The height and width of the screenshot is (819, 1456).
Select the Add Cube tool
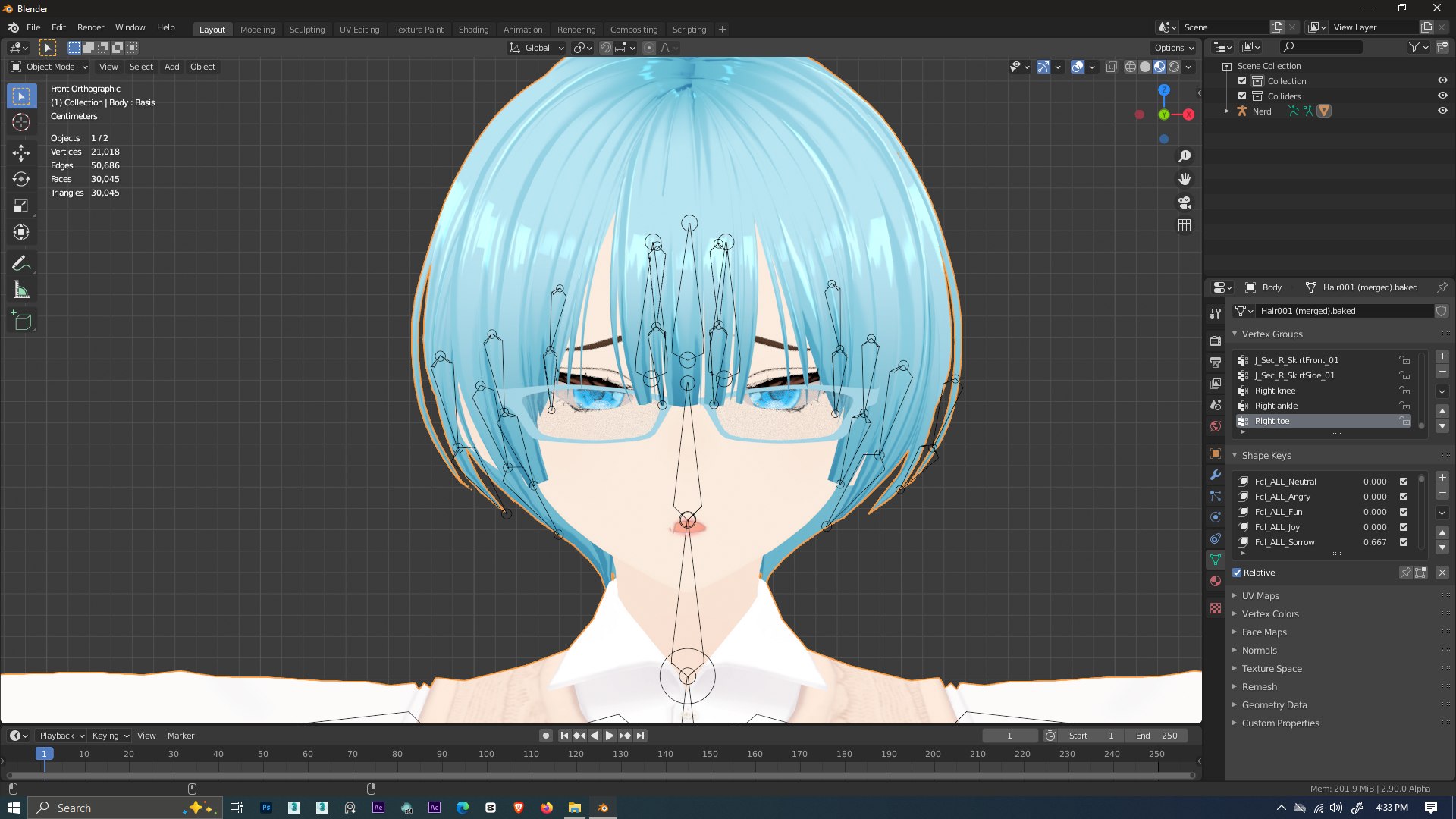[21, 321]
